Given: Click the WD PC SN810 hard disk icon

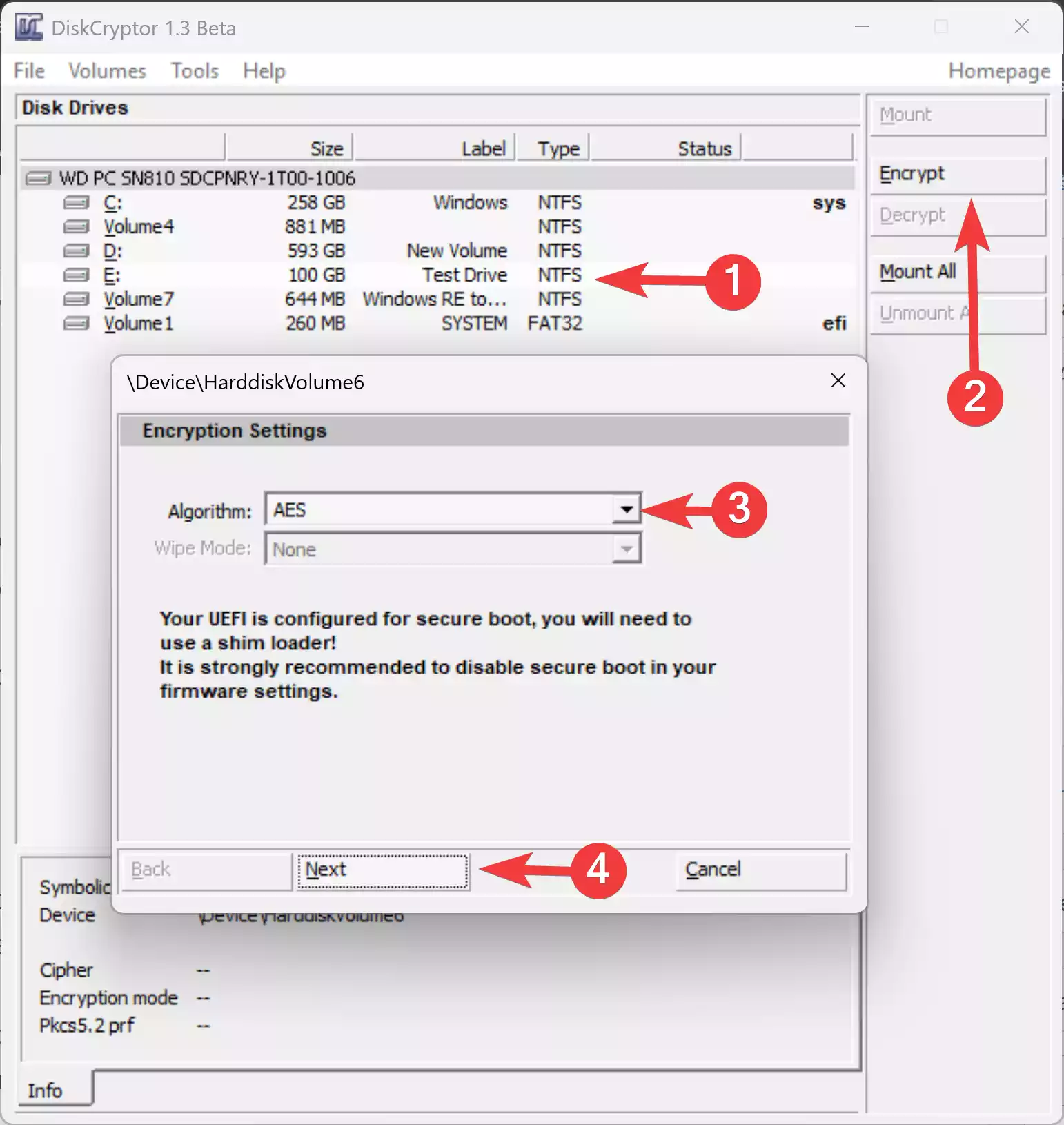Looking at the screenshot, I should tap(38, 179).
